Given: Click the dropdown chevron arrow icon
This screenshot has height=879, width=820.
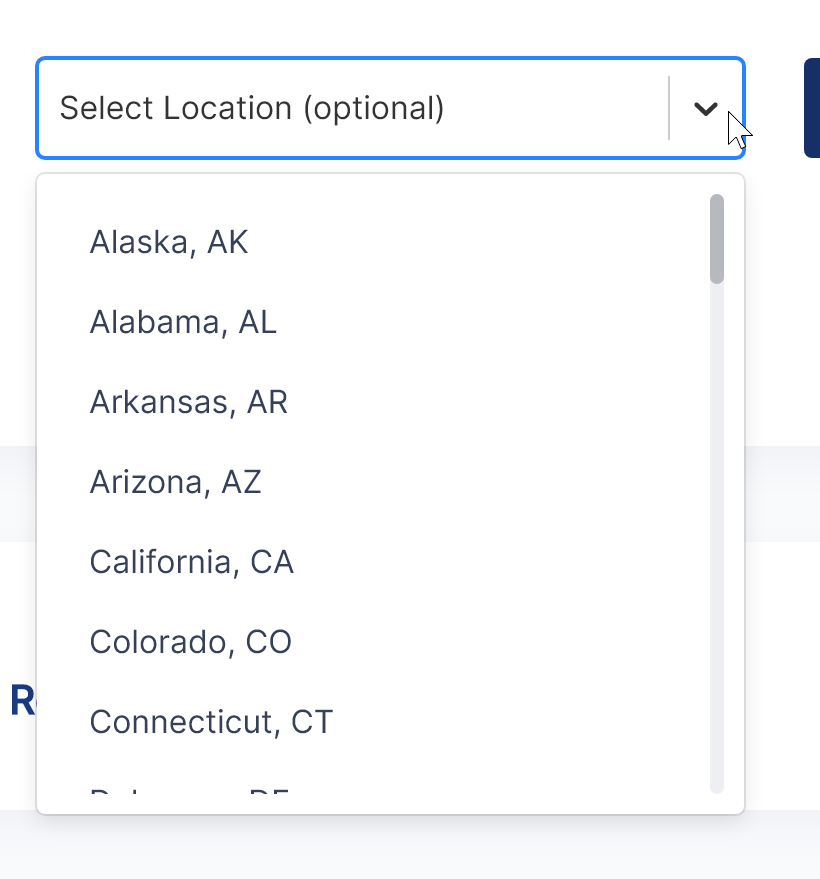Looking at the screenshot, I should click(706, 108).
